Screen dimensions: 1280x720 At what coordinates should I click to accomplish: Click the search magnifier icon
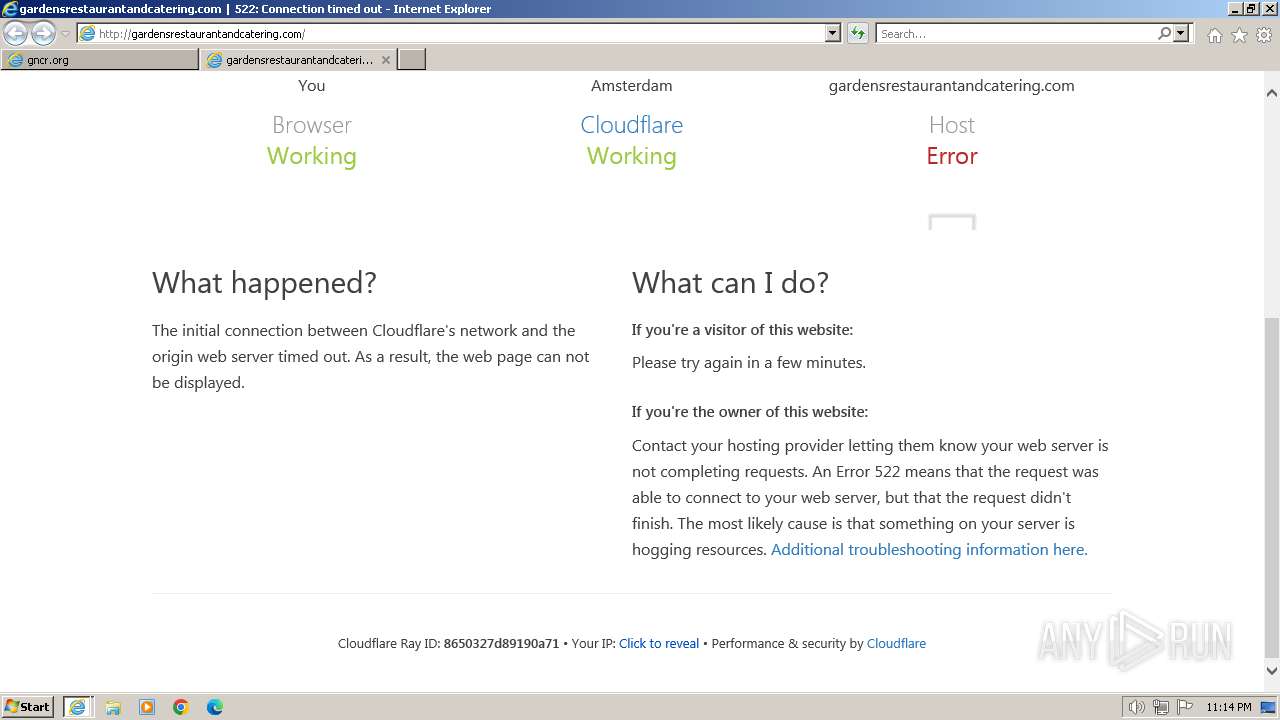tap(1165, 34)
